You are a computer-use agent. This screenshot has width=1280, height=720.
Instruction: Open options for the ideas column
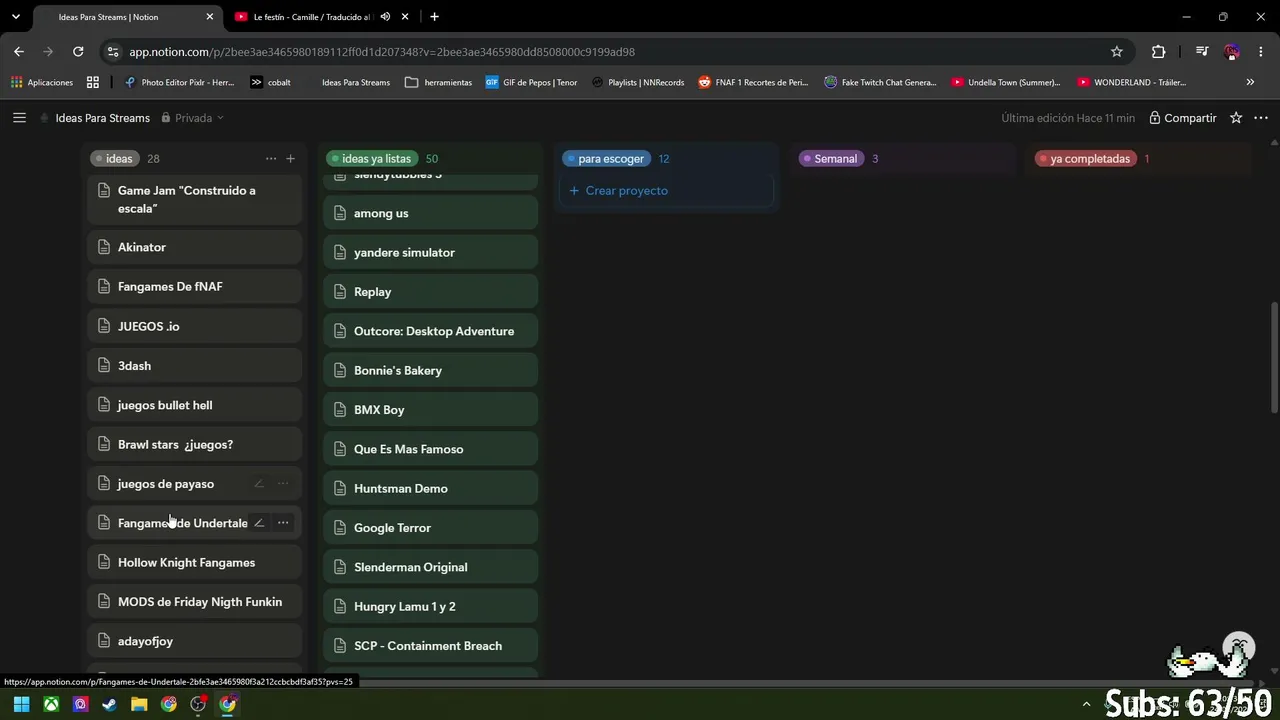coord(270,159)
